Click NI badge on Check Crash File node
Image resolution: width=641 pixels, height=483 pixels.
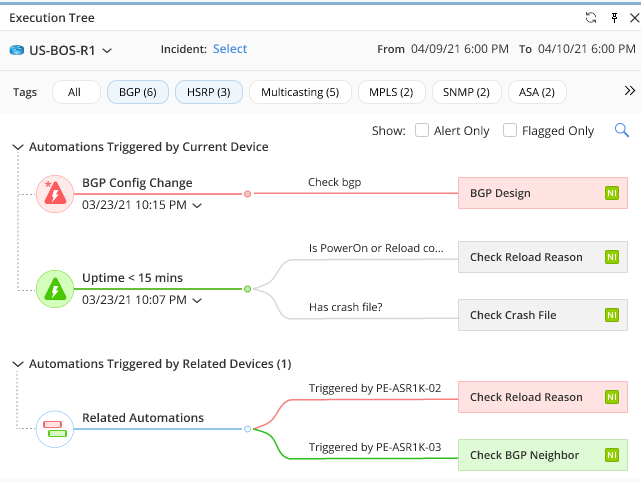(612, 315)
